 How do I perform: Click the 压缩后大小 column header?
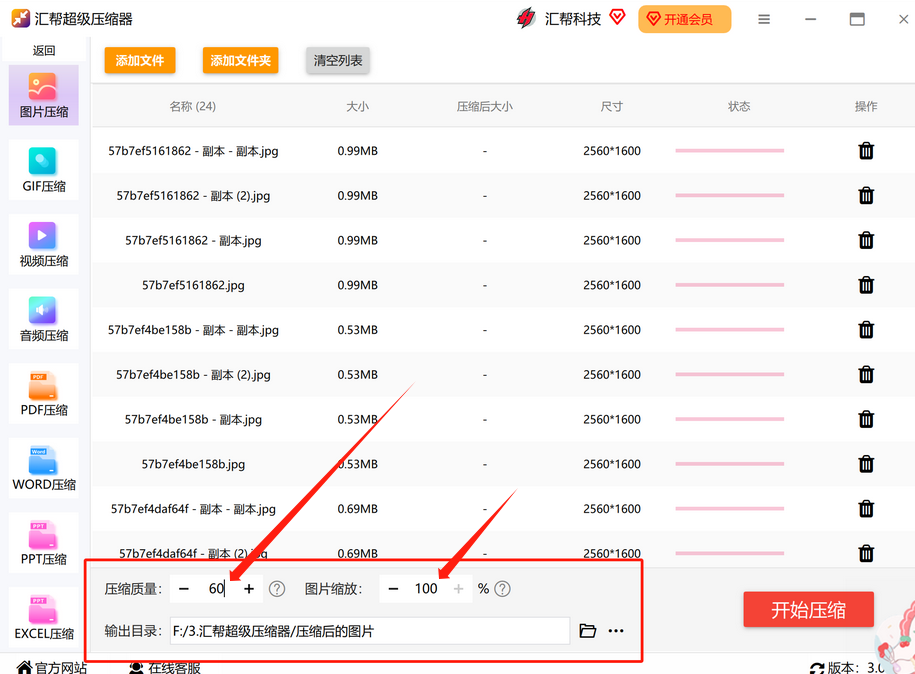click(484, 106)
